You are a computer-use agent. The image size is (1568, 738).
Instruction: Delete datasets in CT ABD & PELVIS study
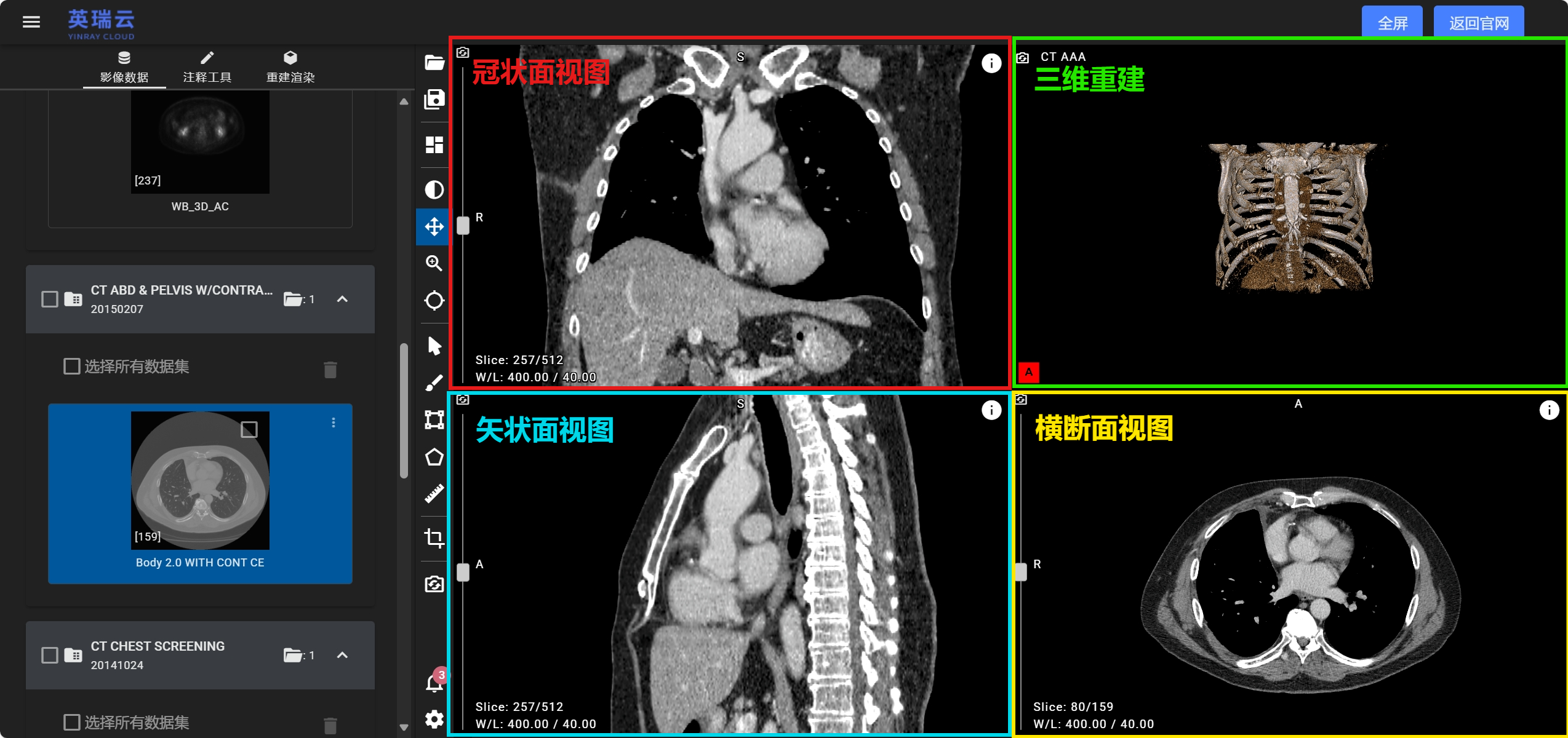point(330,369)
